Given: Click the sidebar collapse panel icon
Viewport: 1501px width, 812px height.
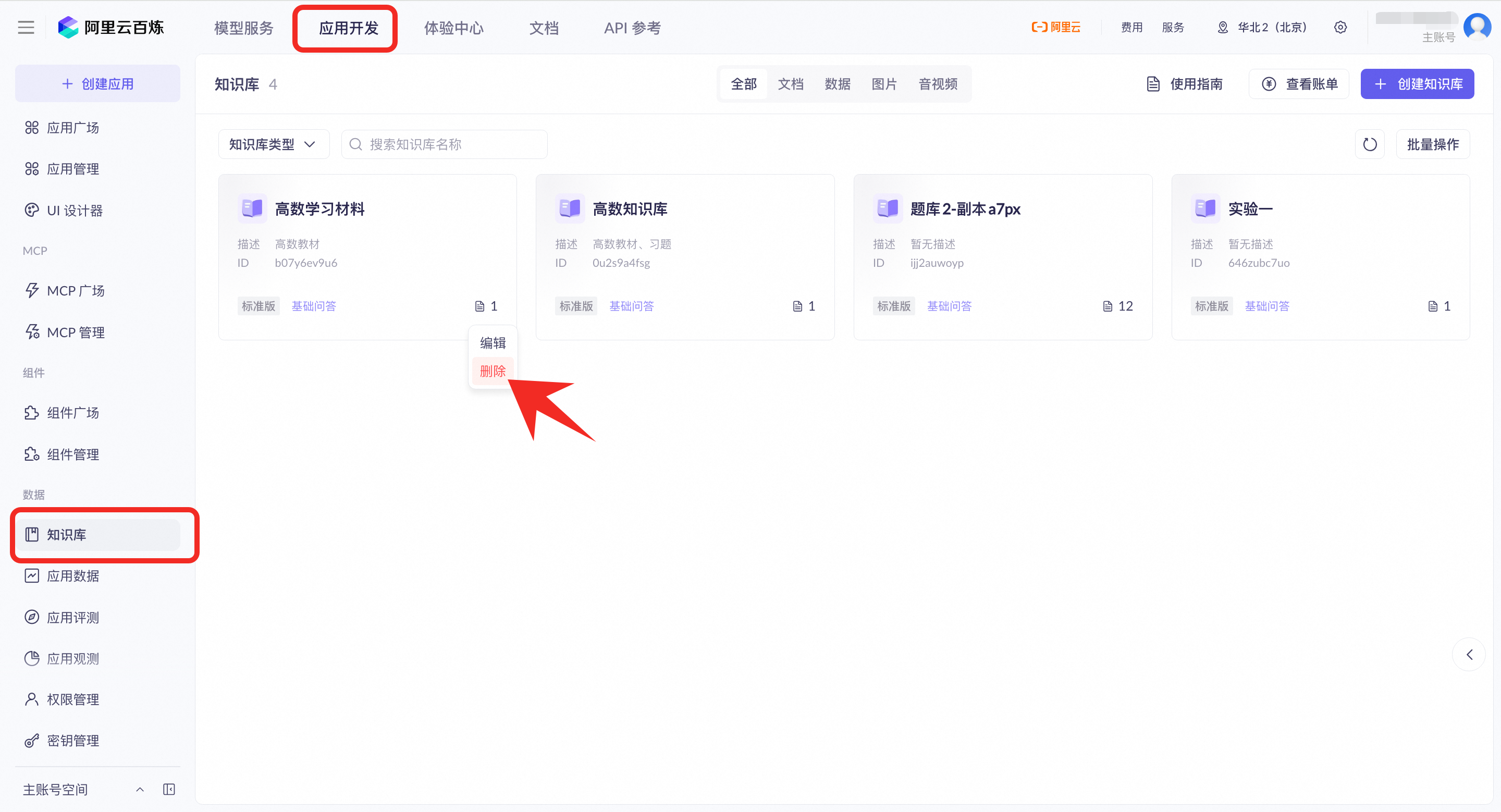Looking at the screenshot, I should point(169,789).
